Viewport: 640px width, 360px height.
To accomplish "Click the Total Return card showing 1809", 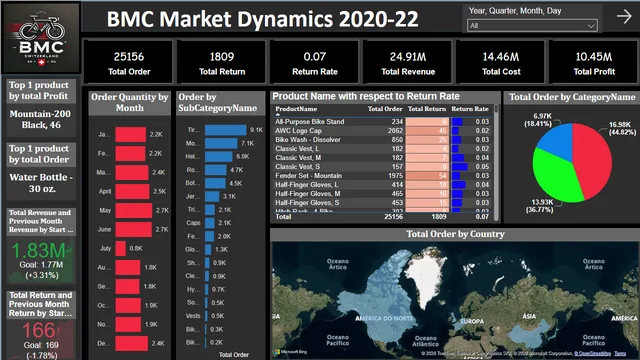I will point(222,62).
